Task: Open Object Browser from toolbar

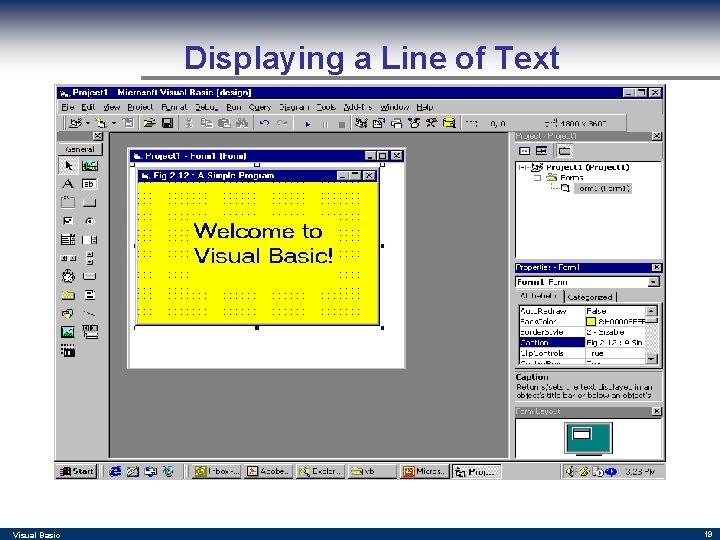Action: click(414, 123)
